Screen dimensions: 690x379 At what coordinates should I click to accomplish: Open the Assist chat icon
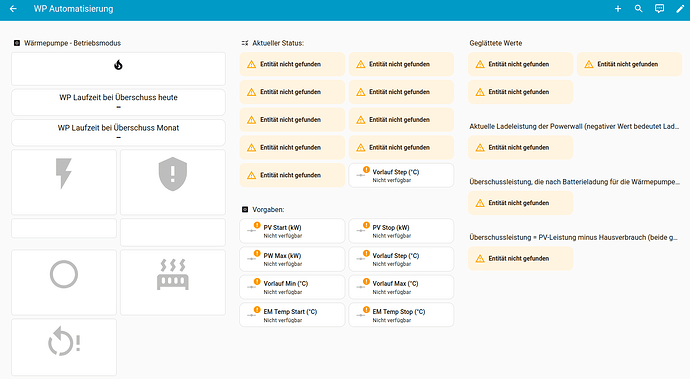click(x=659, y=9)
